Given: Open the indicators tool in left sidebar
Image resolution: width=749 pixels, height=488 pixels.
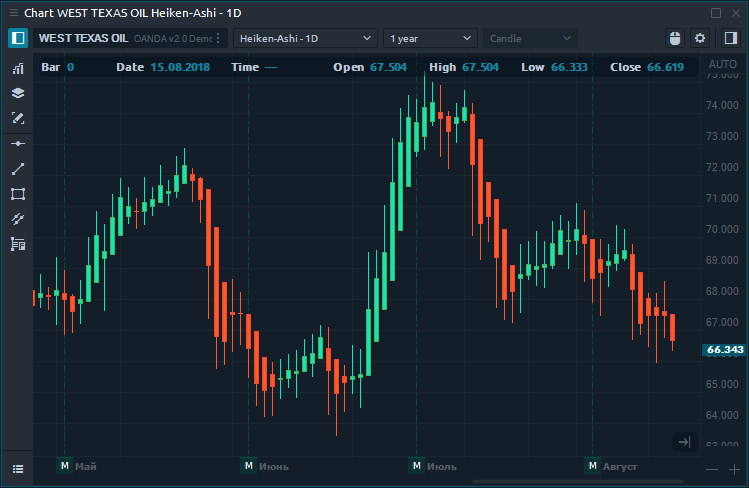Looking at the screenshot, I should tap(18, 69).
